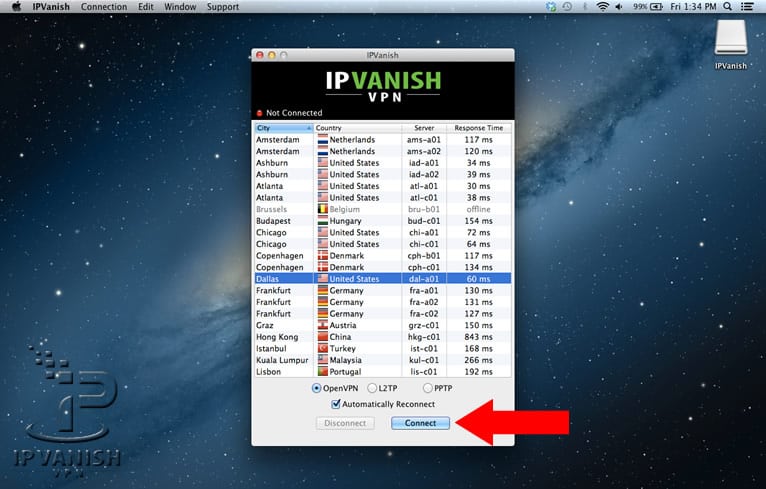
Task: Click the Netherlands flag in ams-a01 row
Action: click(x=322, y=140)
